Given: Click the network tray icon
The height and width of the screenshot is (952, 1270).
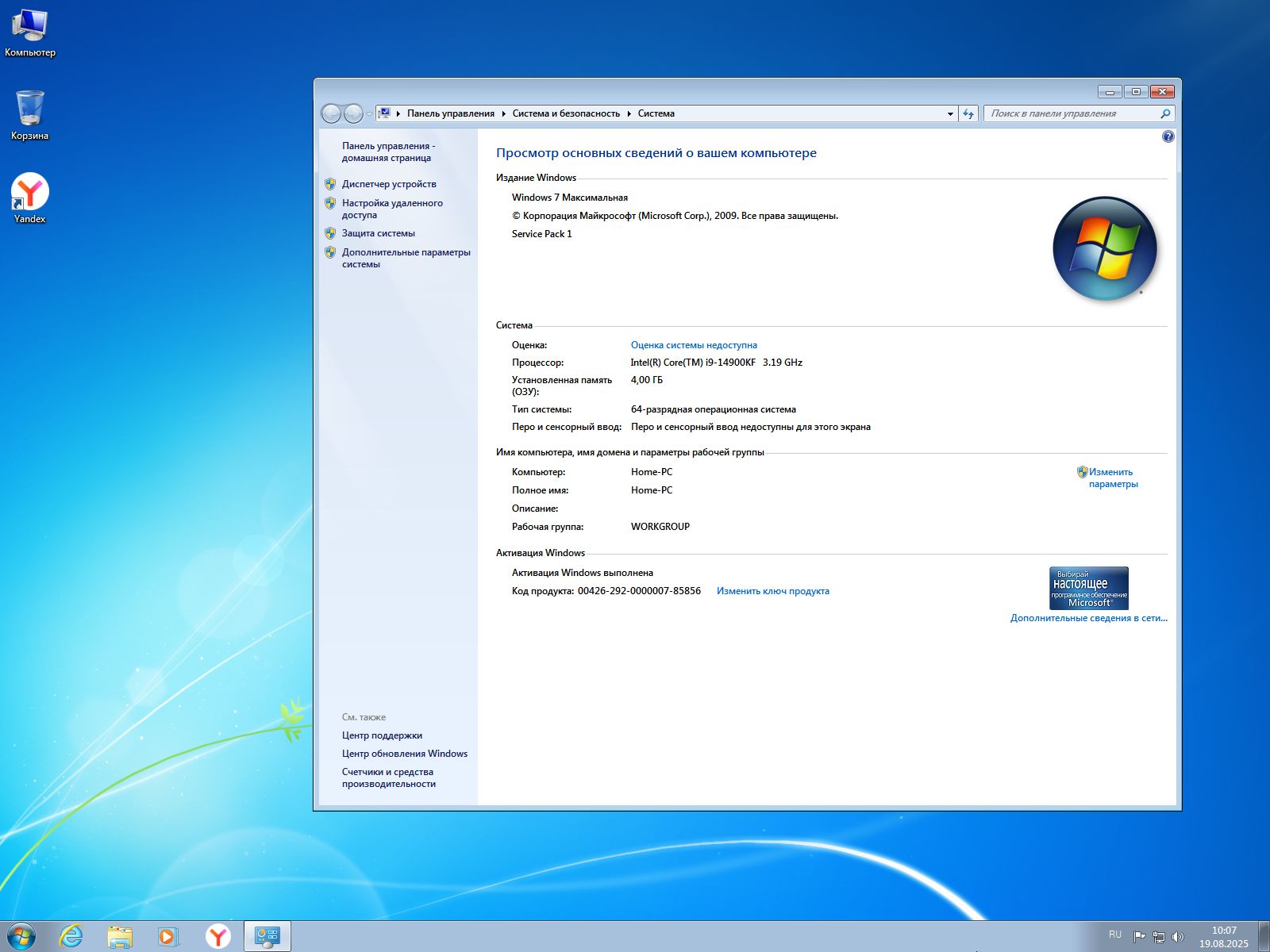Looking at the screenshot, I should [1159, 937].
